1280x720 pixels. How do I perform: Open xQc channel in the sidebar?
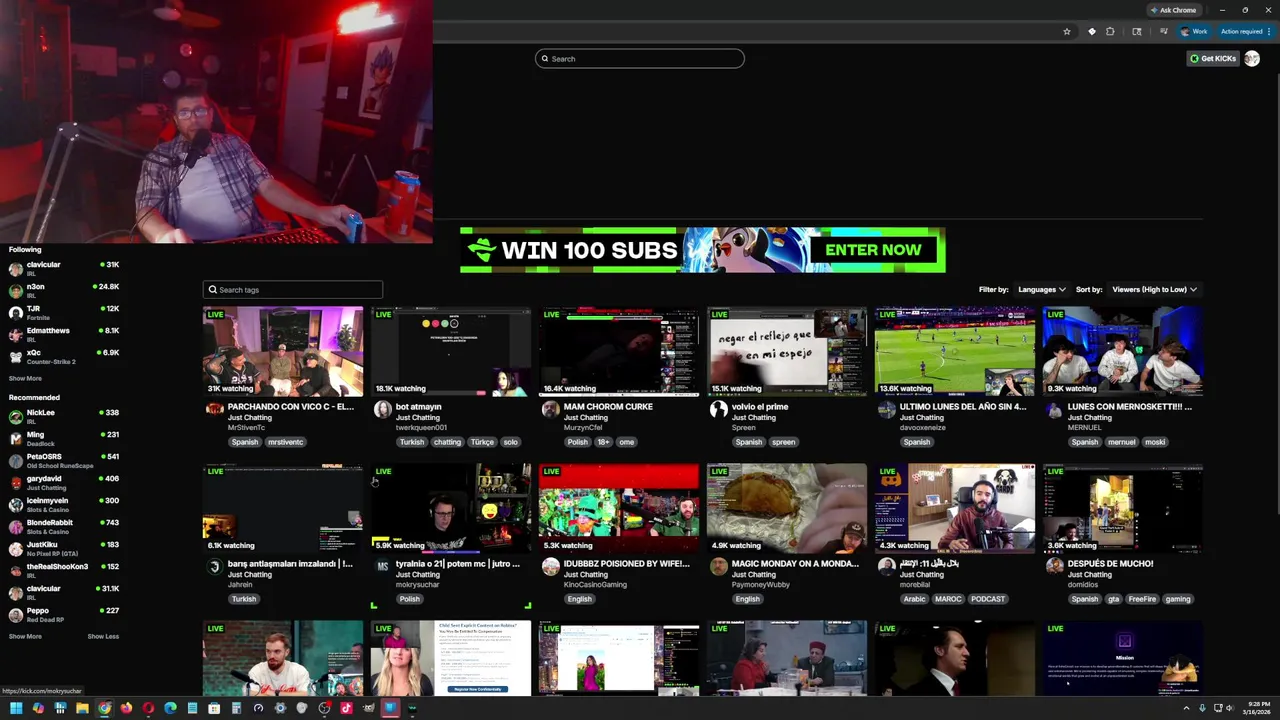[x=64, y=356]
